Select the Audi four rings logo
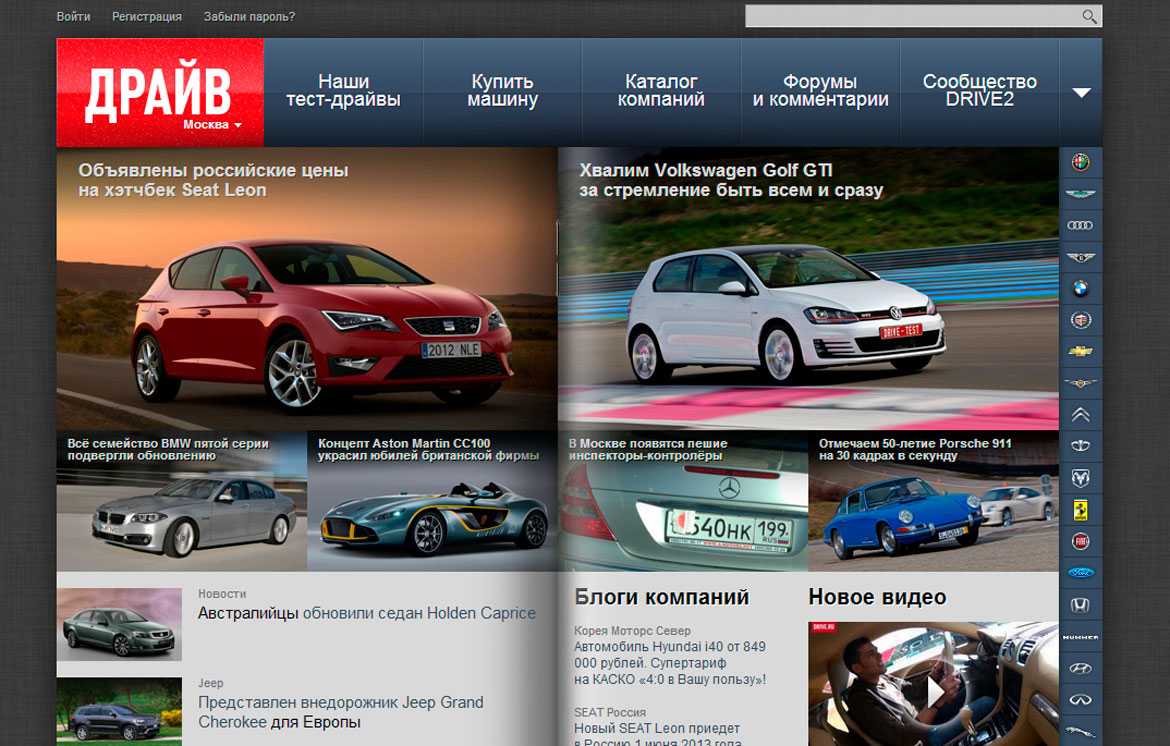 pyautogui.click(x=1080, y=225)
